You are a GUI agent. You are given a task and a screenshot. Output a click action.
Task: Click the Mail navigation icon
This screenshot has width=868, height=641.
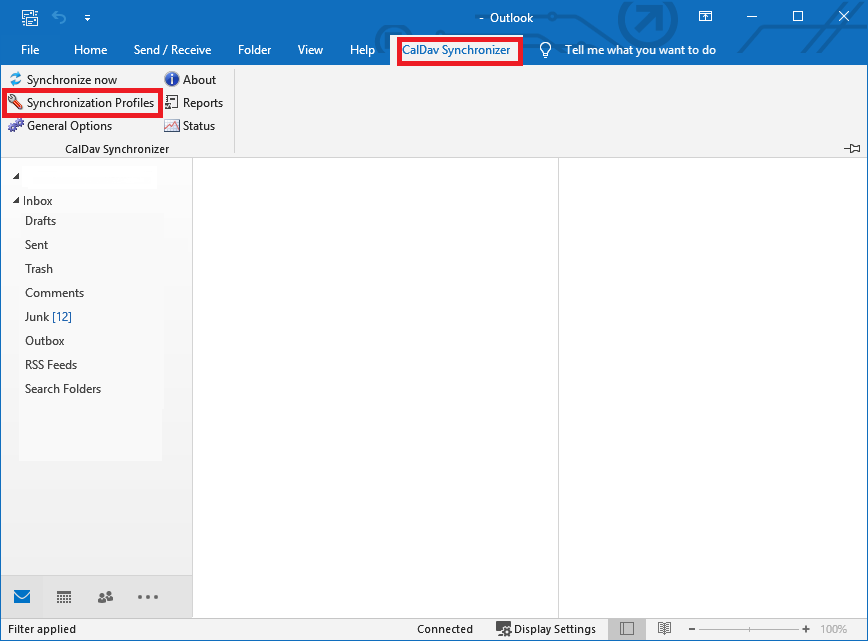22,597
